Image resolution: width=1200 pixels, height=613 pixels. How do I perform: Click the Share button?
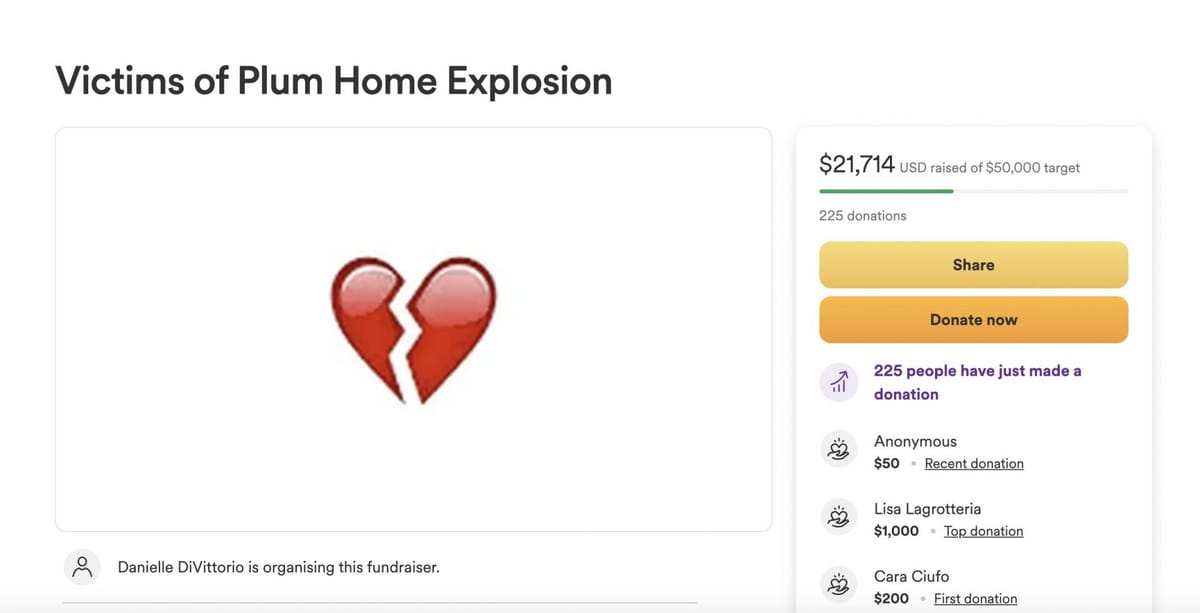(x=973, y=264)
